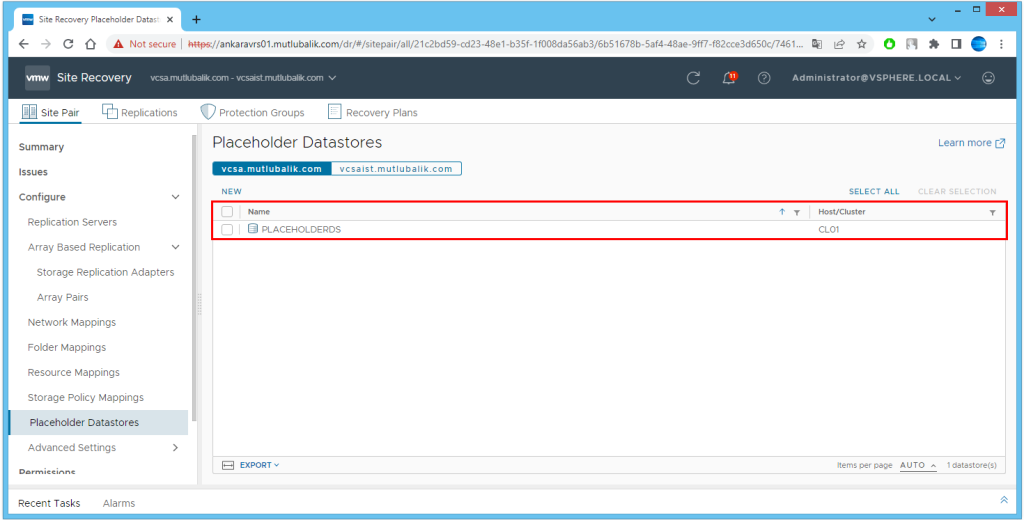The height and width of the screenshot is (520, 1024).
Task: Open the Learn more link
Action: point(972,142)
